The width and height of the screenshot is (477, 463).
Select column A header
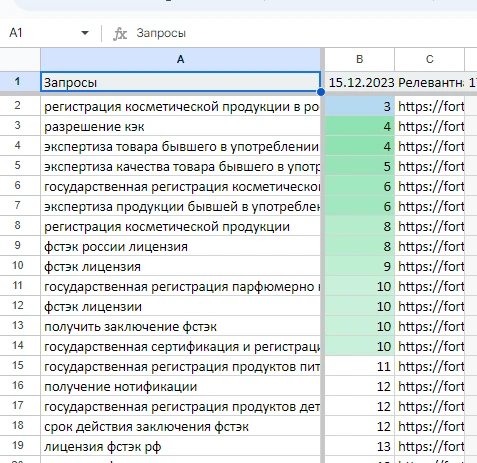point(180,59)
